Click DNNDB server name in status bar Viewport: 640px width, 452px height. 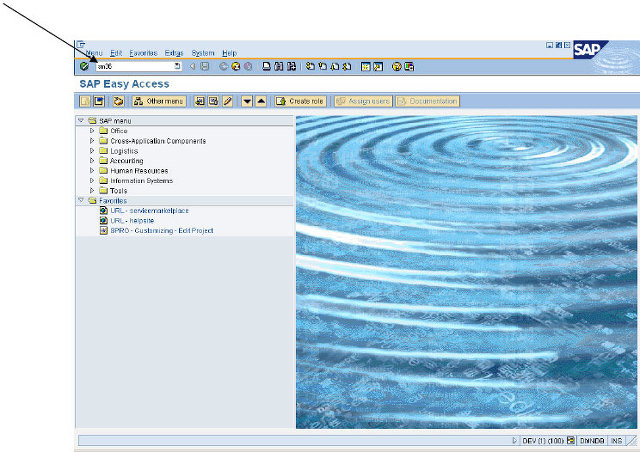(592, 441)
